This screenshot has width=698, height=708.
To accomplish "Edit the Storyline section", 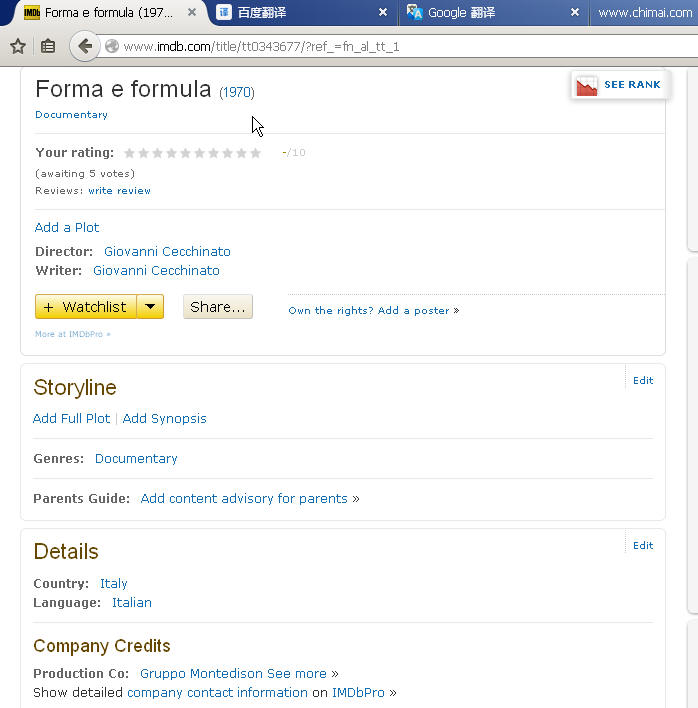I will click(x=643, y=381).
